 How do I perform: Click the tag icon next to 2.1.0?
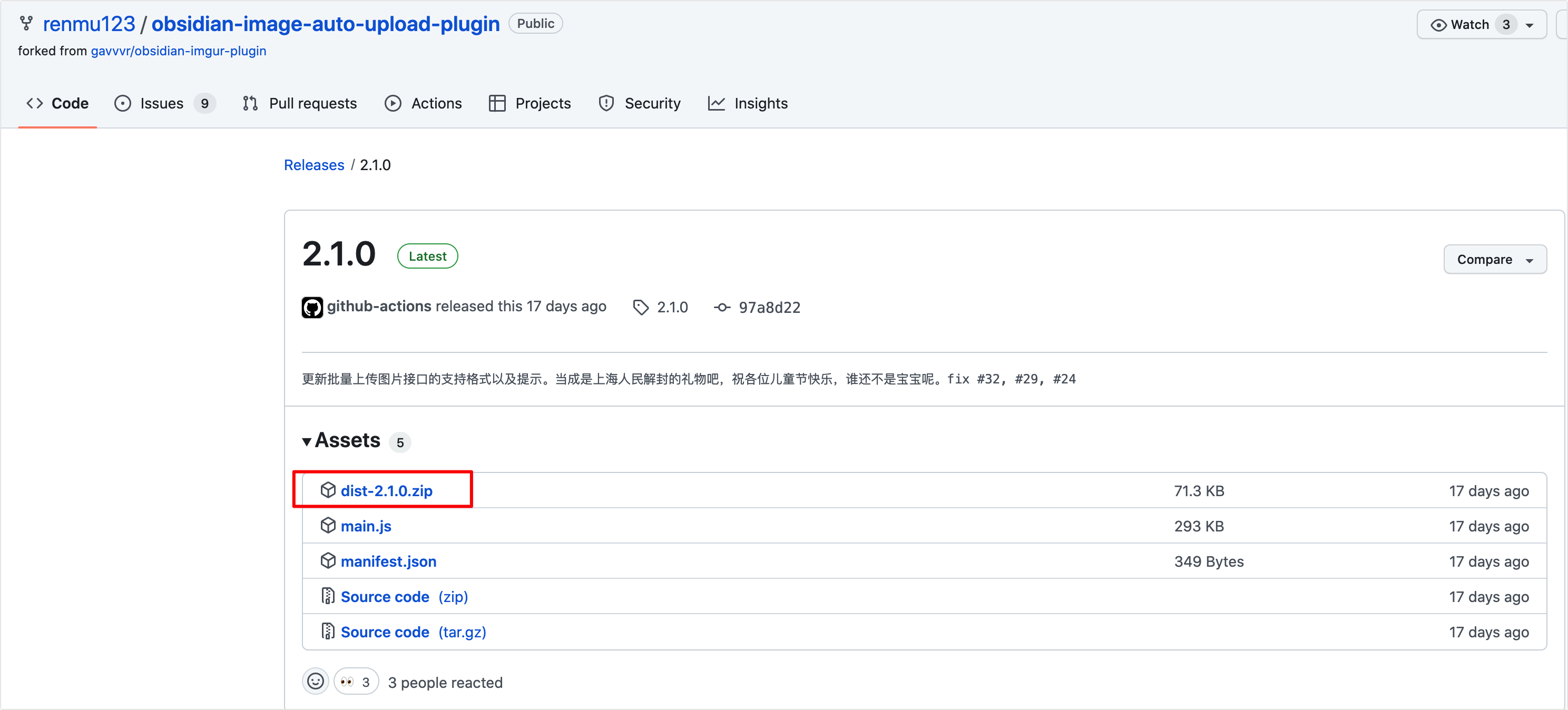point(640,307)
